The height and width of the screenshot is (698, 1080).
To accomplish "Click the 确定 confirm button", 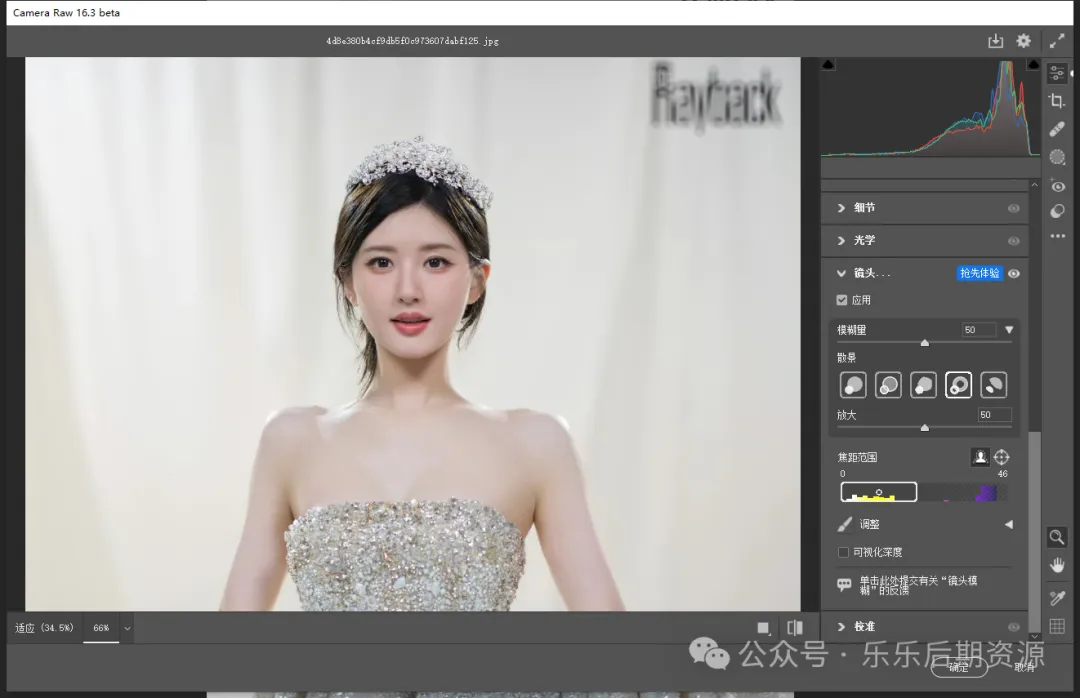I will click(x=958, y=667).
